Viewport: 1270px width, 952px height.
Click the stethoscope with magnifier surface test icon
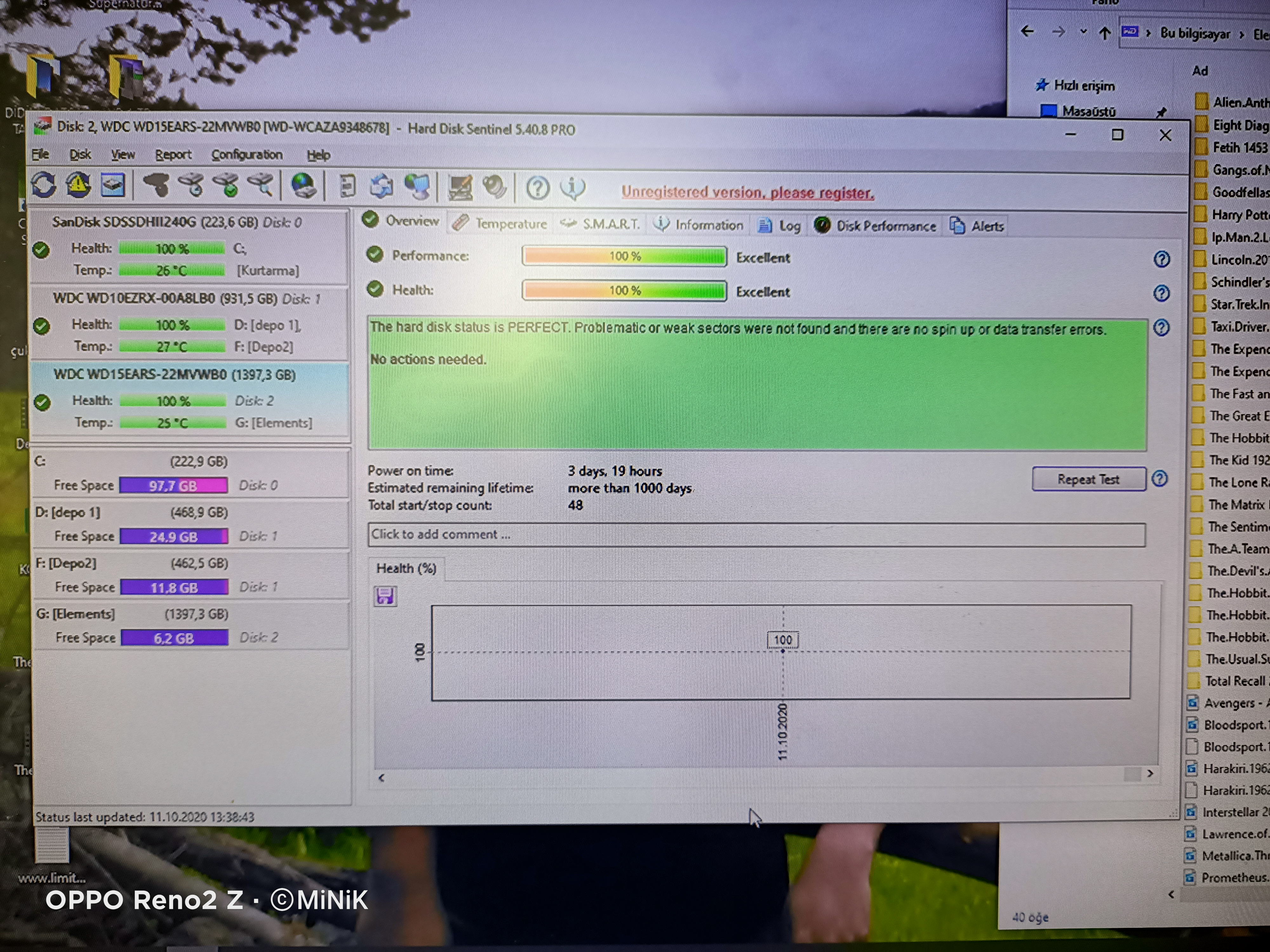[261, 186]
